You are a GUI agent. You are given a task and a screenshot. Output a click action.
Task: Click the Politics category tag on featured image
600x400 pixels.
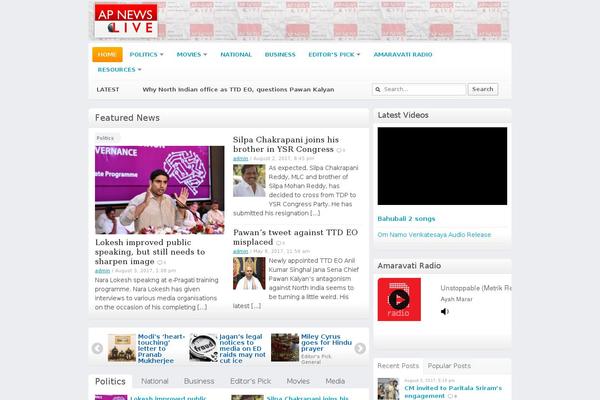(x=105, y=138)
